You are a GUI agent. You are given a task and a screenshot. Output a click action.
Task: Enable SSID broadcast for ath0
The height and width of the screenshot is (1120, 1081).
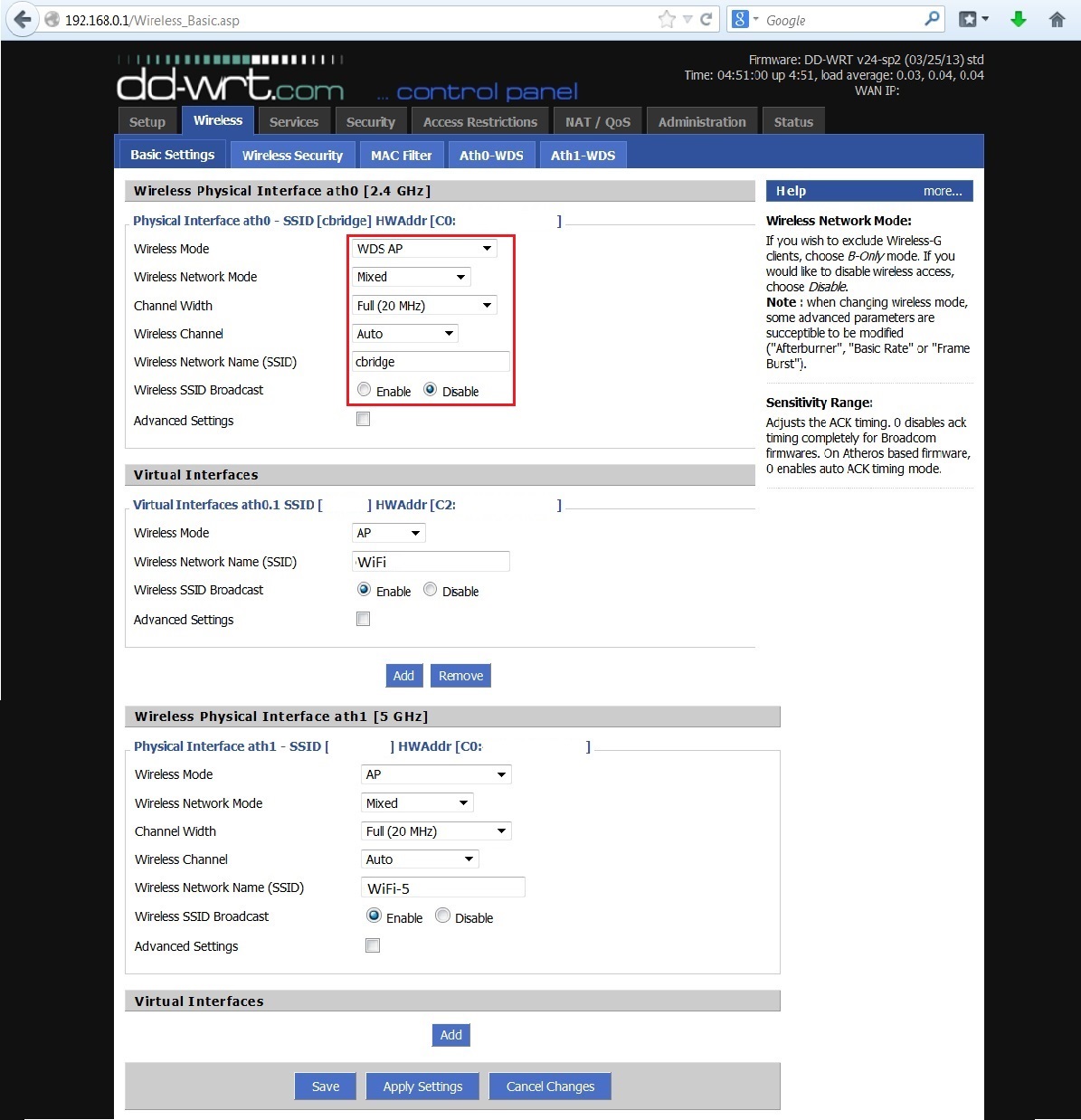tap(364, 390)
